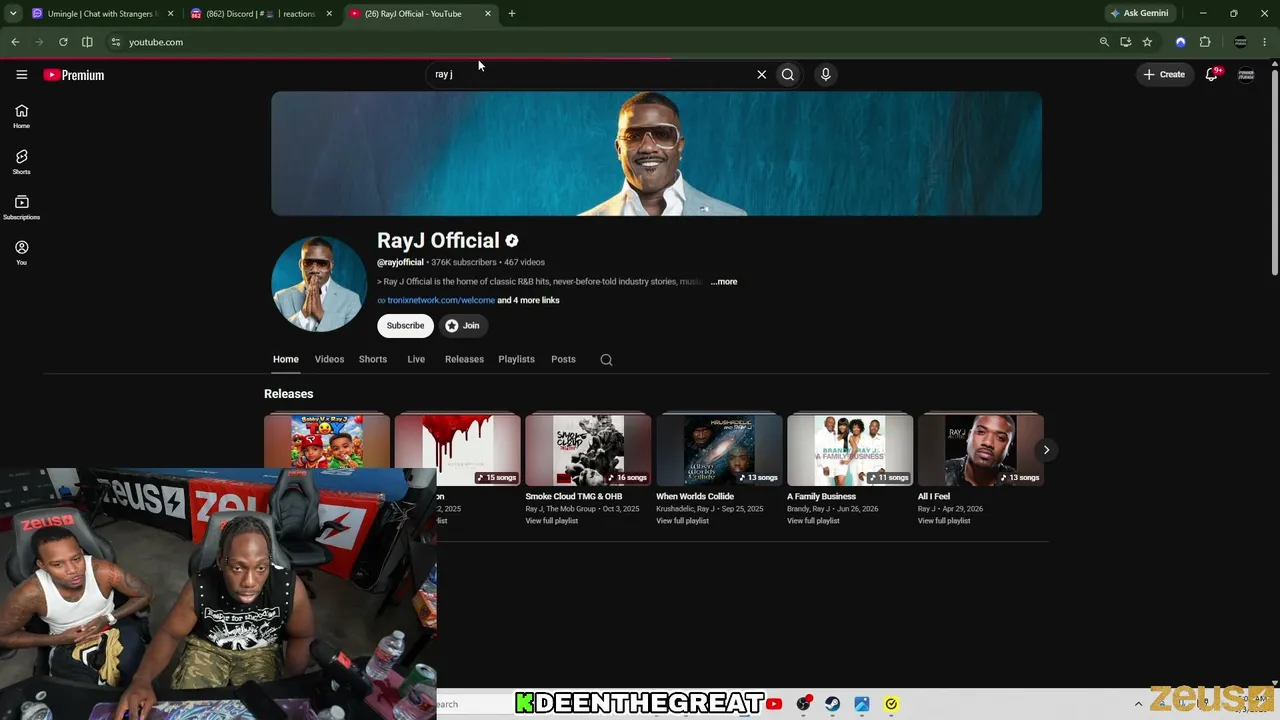Open RayJ Official channel profile picture
This screenshot has height=720, width=1280.
(x=319, y=284)
